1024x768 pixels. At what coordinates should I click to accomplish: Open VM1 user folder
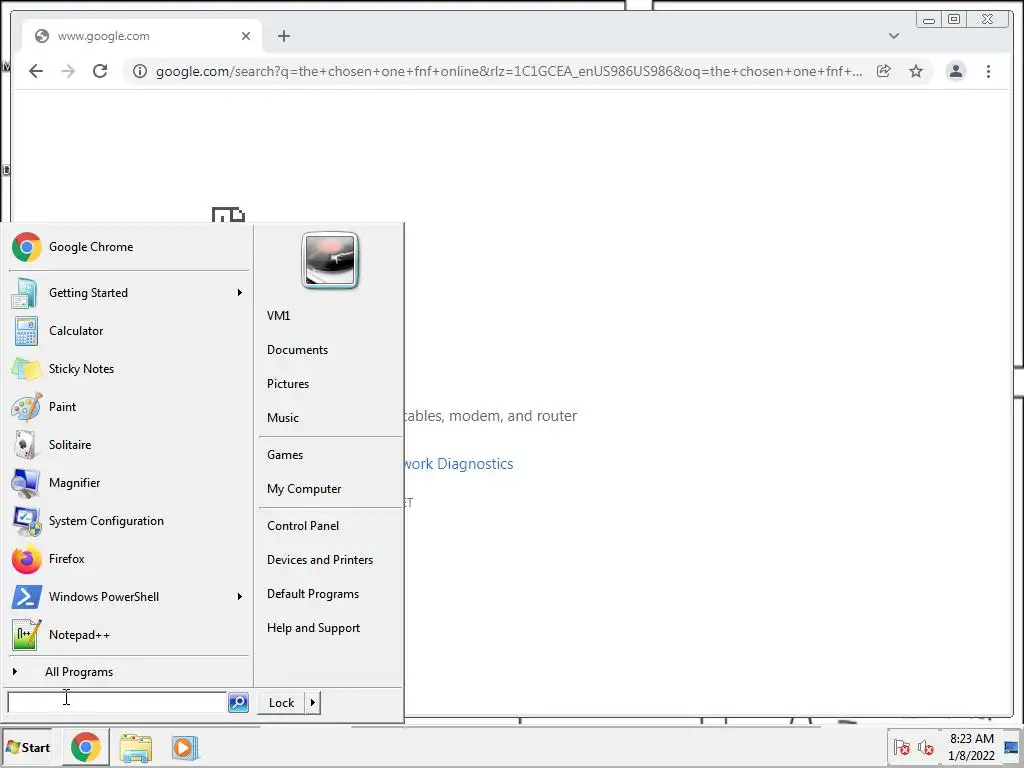click(x=278, y=315)
